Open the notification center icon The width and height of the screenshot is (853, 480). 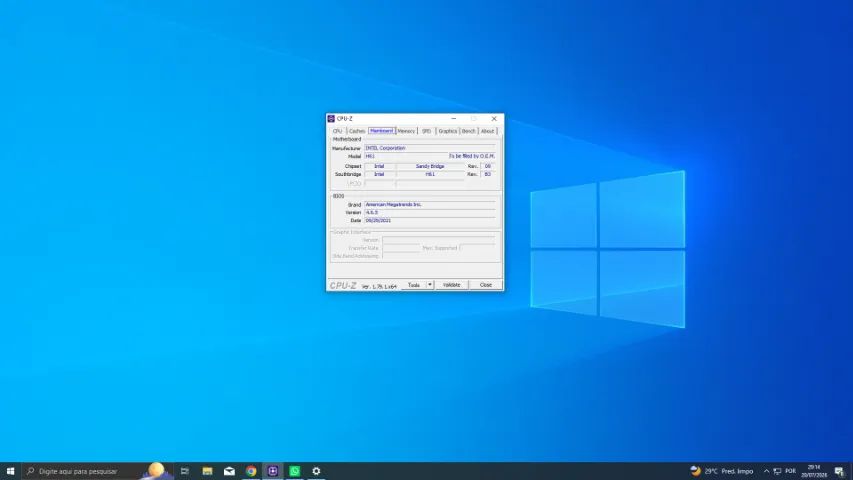tap(839, 471)
